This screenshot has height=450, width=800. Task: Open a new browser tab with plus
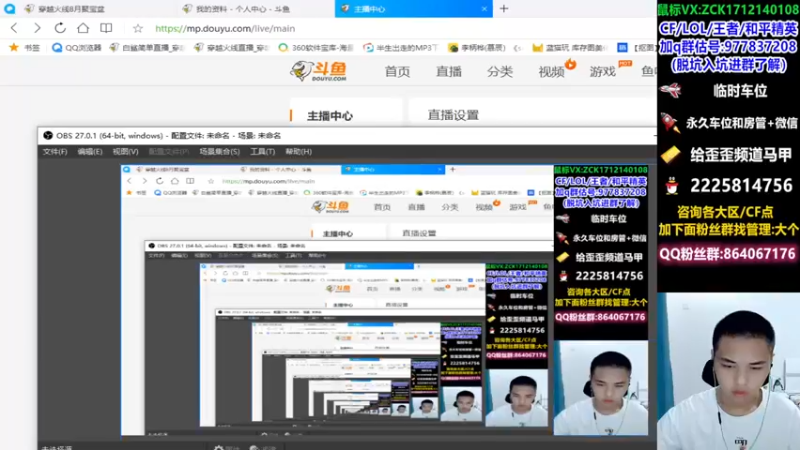pyautogui.click(x=504, y=9)
